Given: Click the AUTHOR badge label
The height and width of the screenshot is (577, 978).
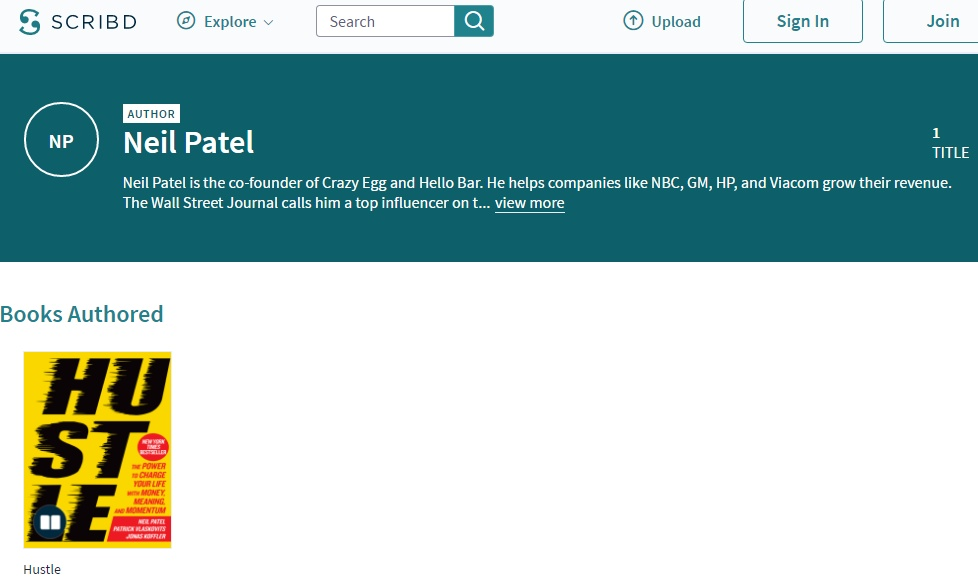Looking at the screenshot, I should tap(152, 114).
